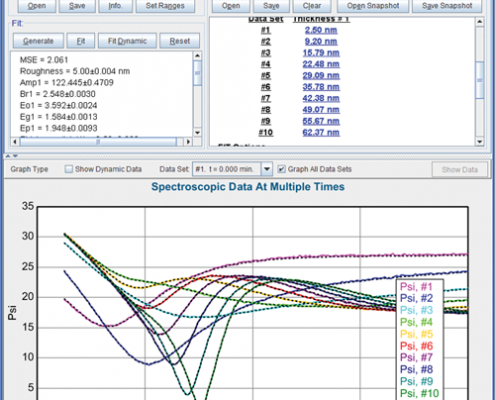Open the 62.37 nm thickness for data set #10
Image resolution: width=495 pixels, height=400 pixels.
[321, 133]
